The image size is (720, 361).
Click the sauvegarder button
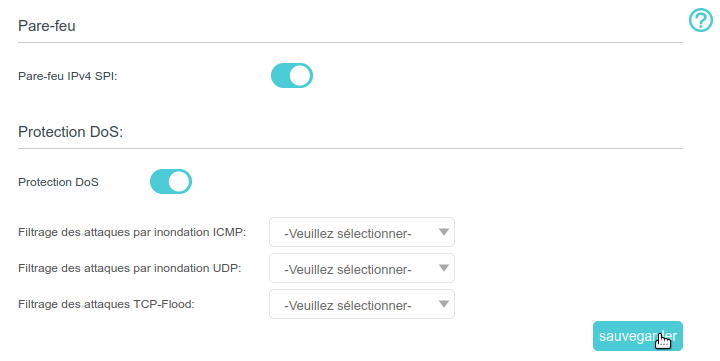(638, 336)
